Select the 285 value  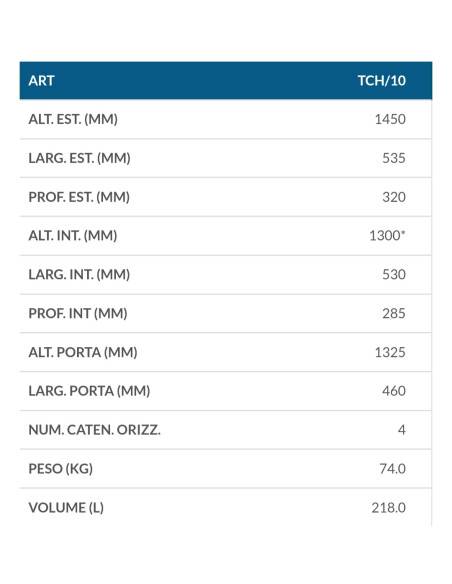(394, 313)
